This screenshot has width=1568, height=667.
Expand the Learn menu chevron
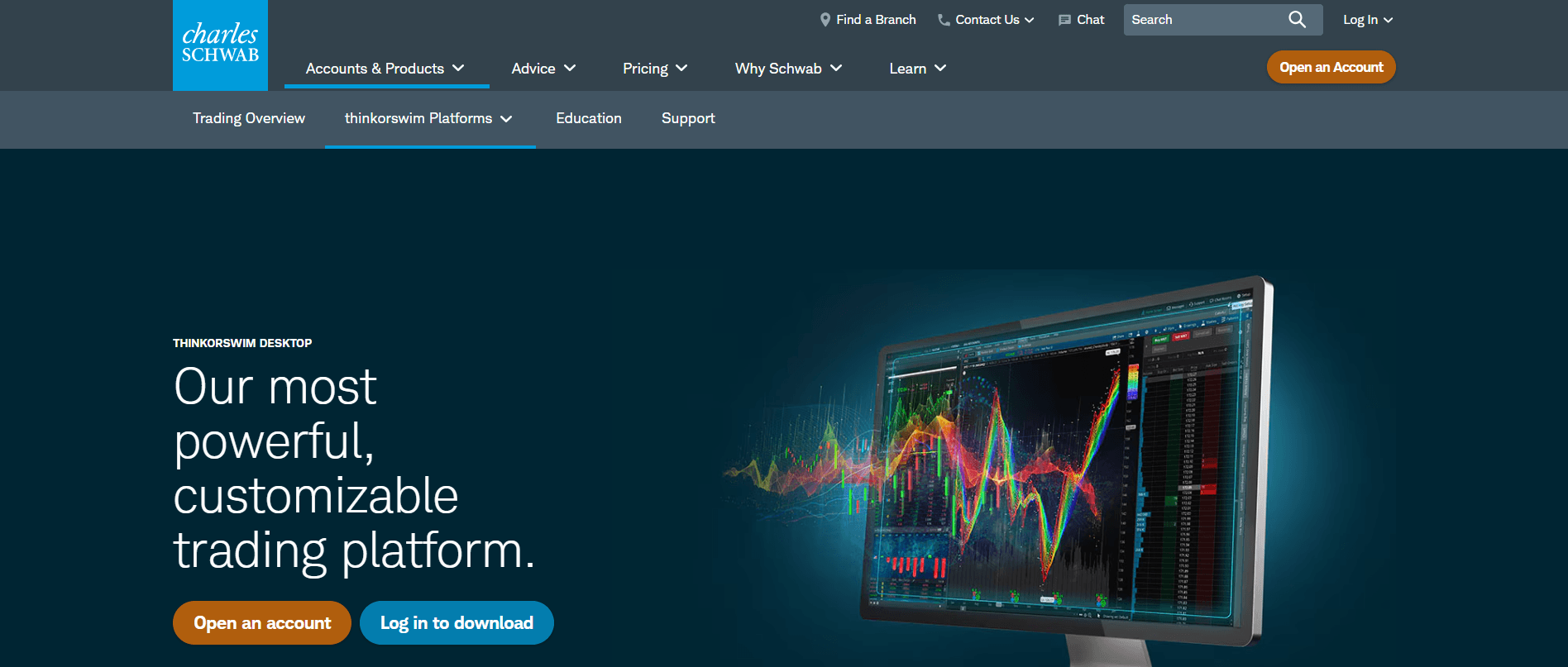click(x=940, y=68)
